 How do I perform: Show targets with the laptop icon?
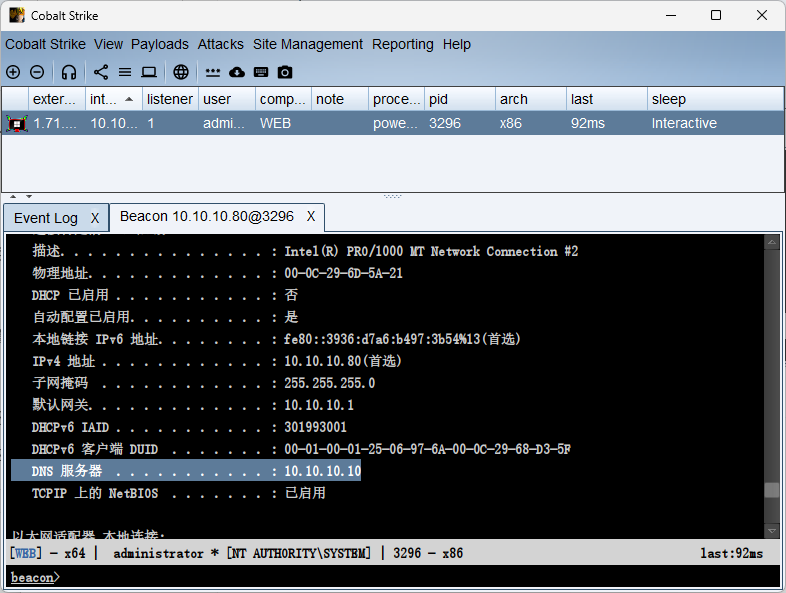pos(149,72)
